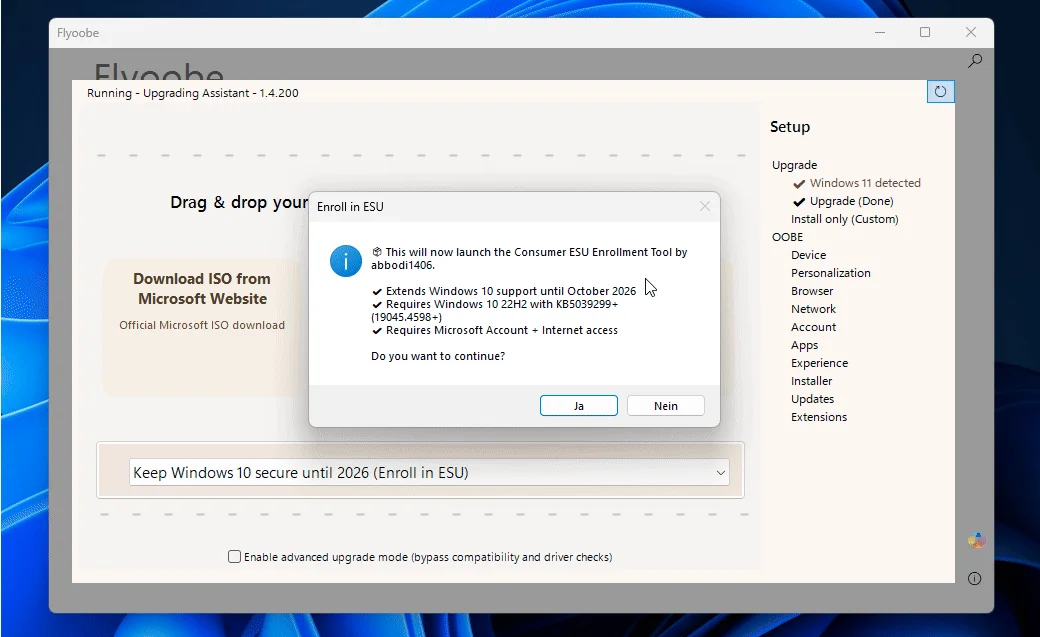
Task: Click the blue information icon in dialog
Action: click(346, 261)
